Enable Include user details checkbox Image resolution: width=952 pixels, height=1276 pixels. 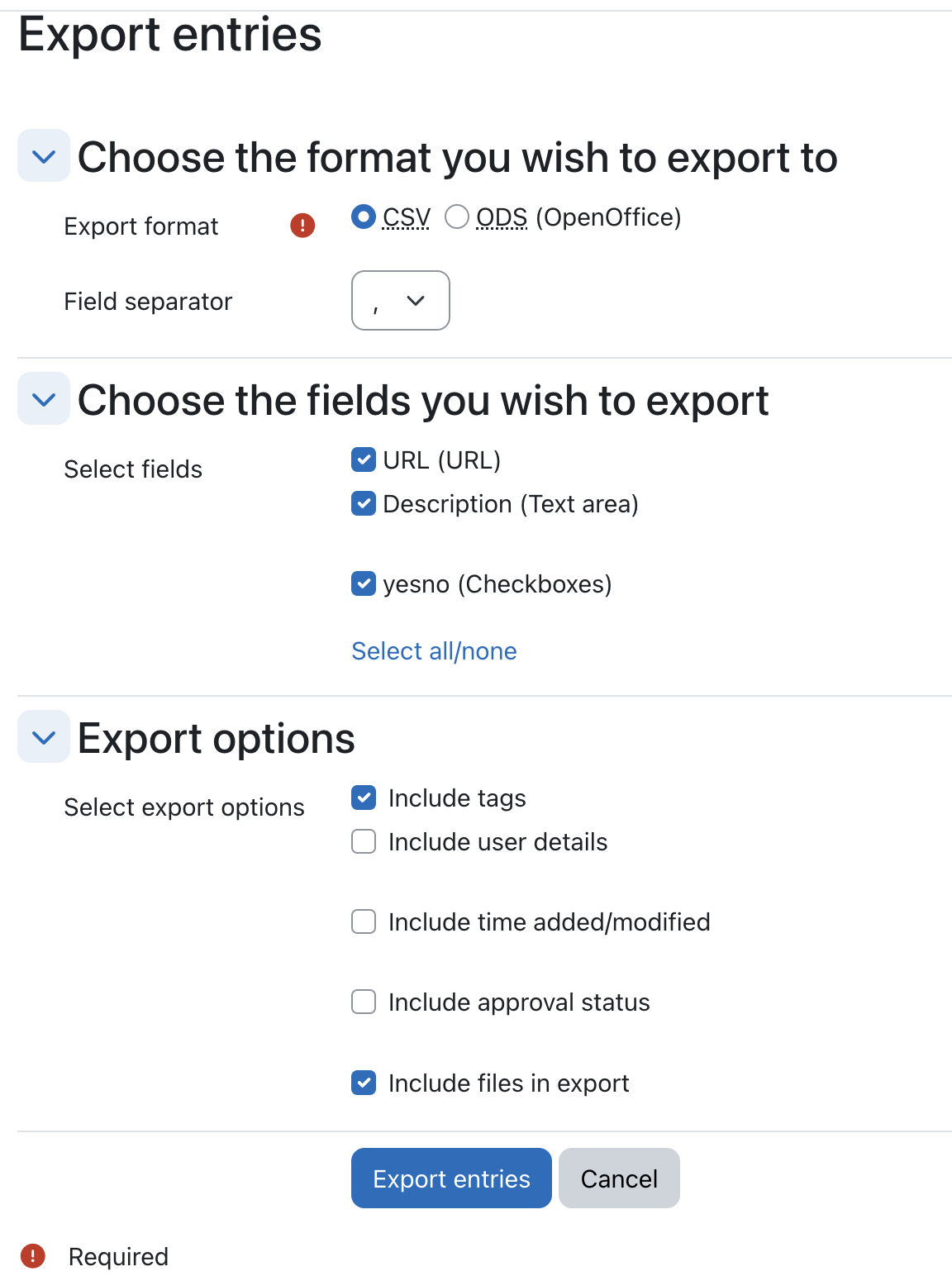click(x=364, y=841)
